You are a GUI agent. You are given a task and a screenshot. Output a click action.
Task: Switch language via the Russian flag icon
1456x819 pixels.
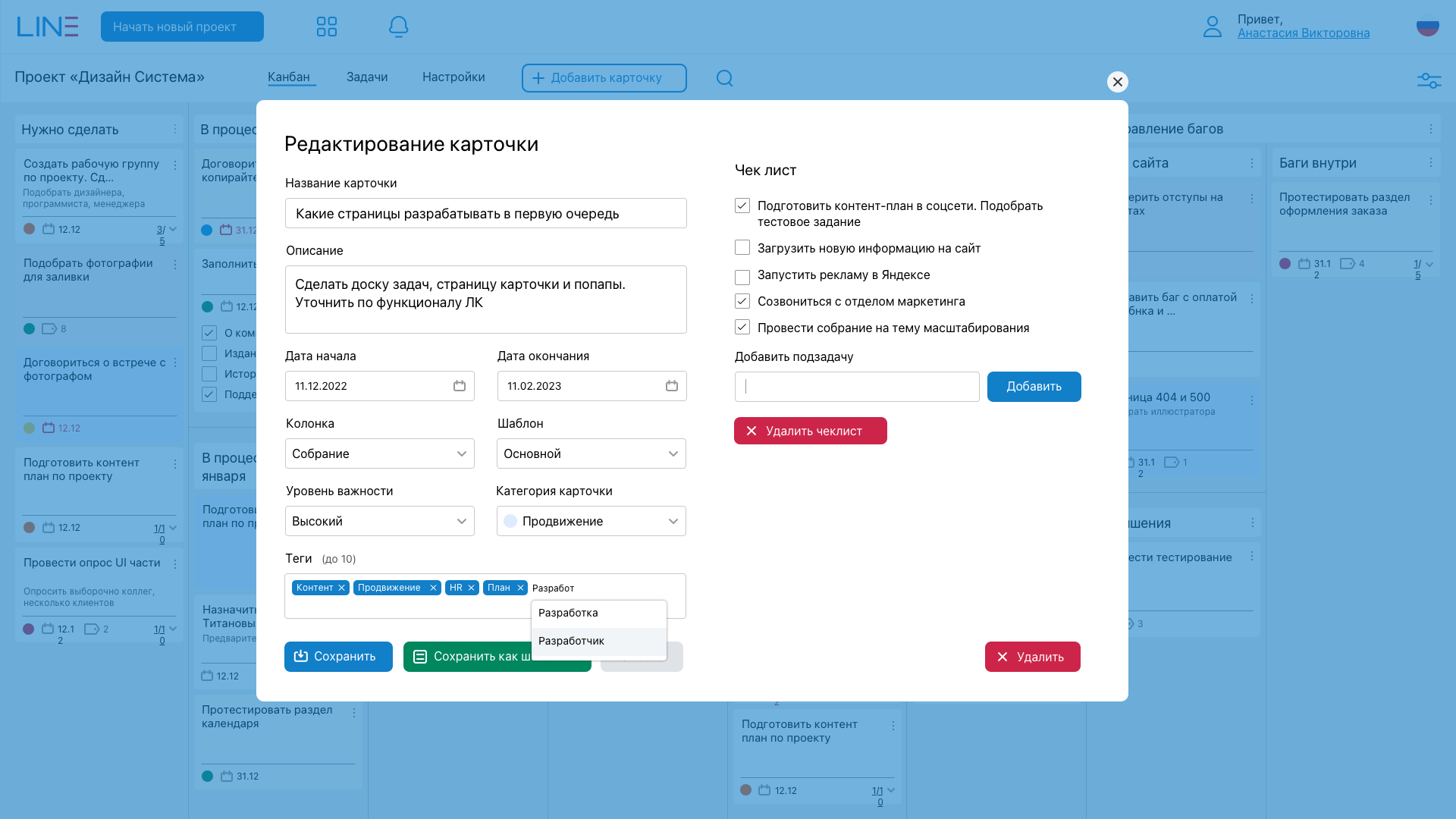1427,27
